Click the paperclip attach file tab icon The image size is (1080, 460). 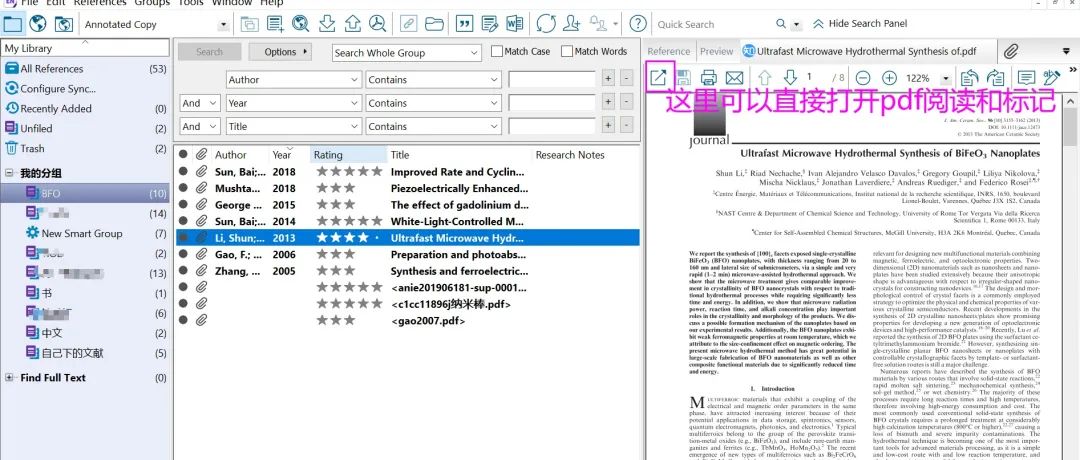tap(1010, 51)
